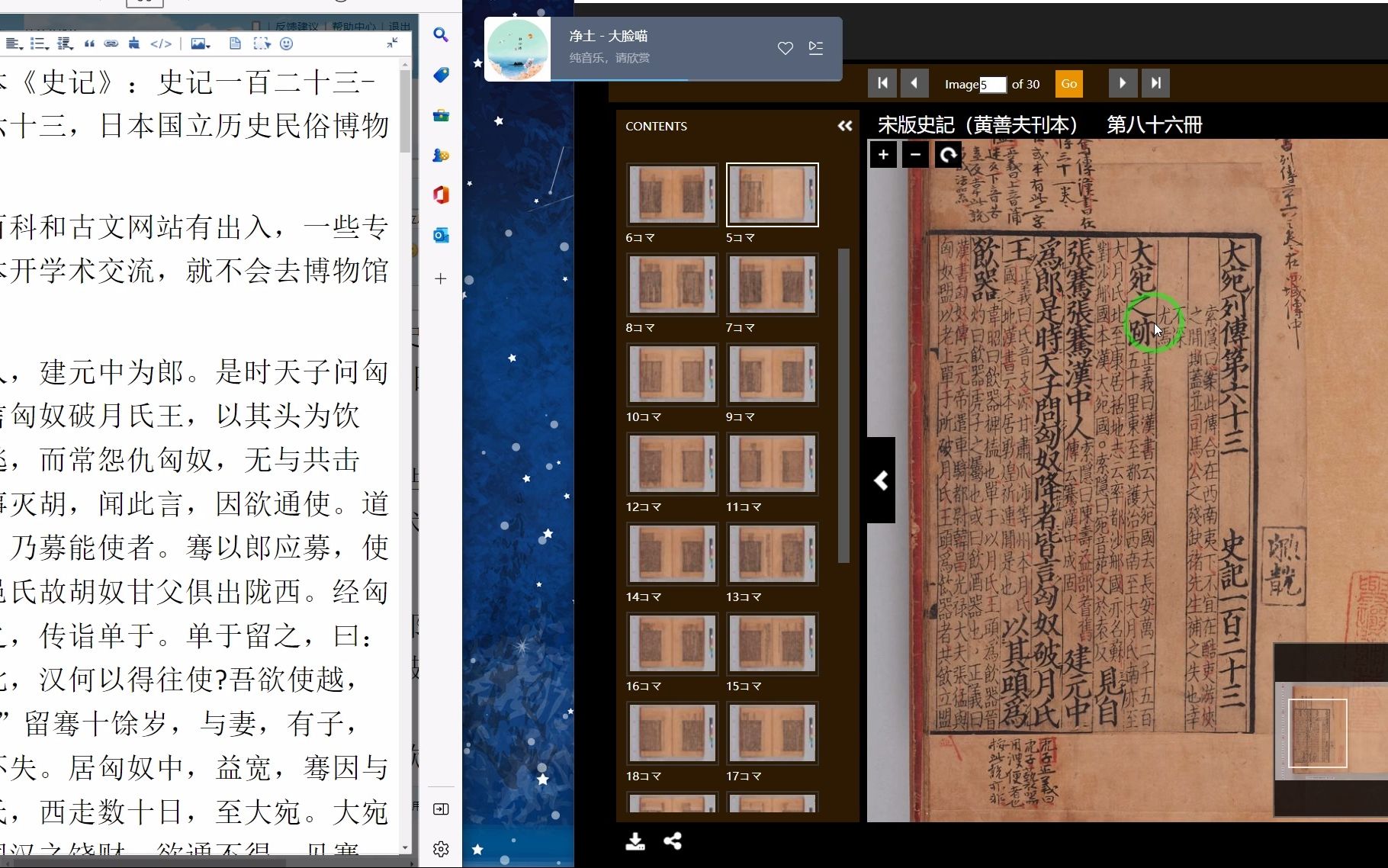Select the format cleaner brush icon
Image resolution: width=1388 pixels, height=868 pixels.
(x=133, y=44)
